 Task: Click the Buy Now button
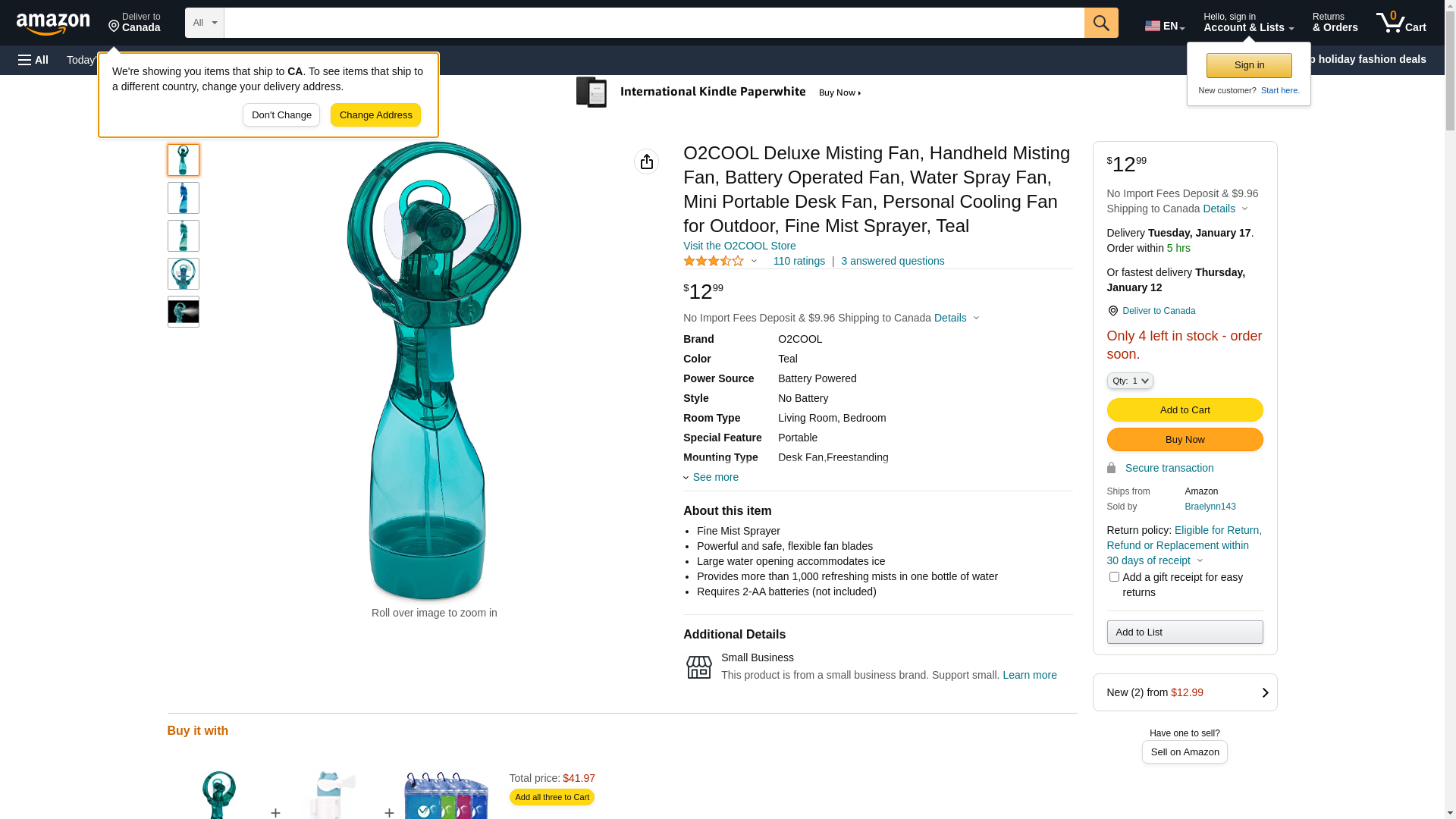[x=1185, y=440]
